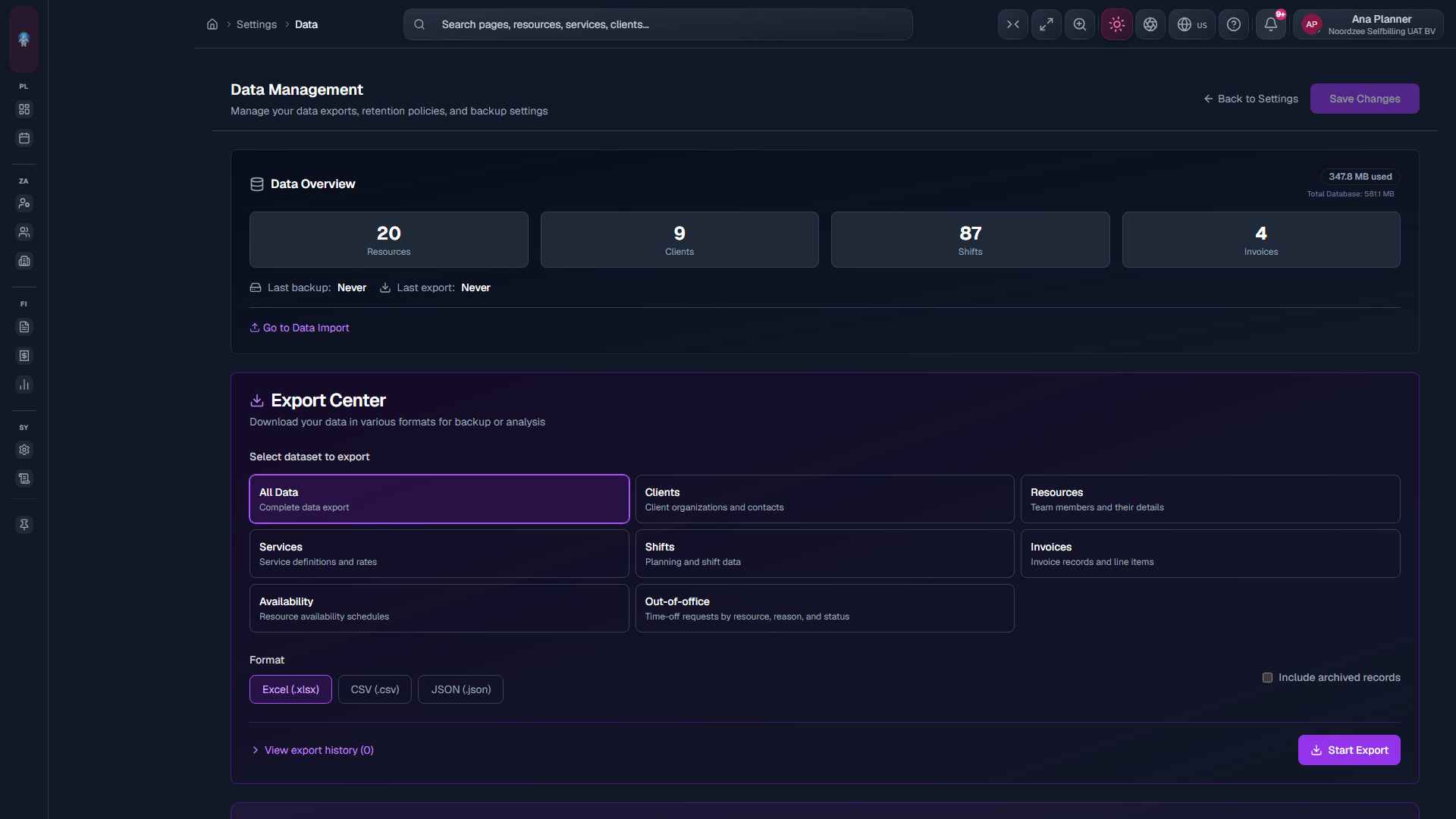Open the gear settings icon in sidebar
The height and width of the screenshot is (819, 1456).
24,450
